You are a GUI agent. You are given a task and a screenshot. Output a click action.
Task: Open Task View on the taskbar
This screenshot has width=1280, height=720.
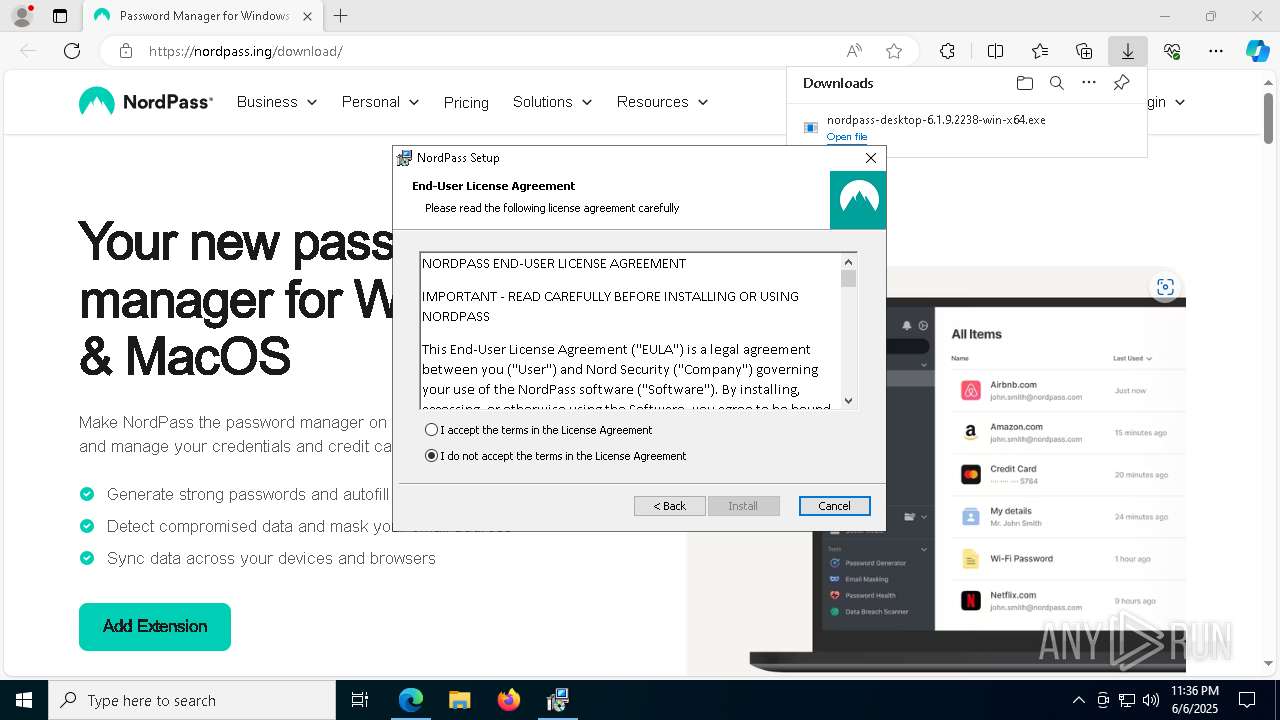(360, 700)
